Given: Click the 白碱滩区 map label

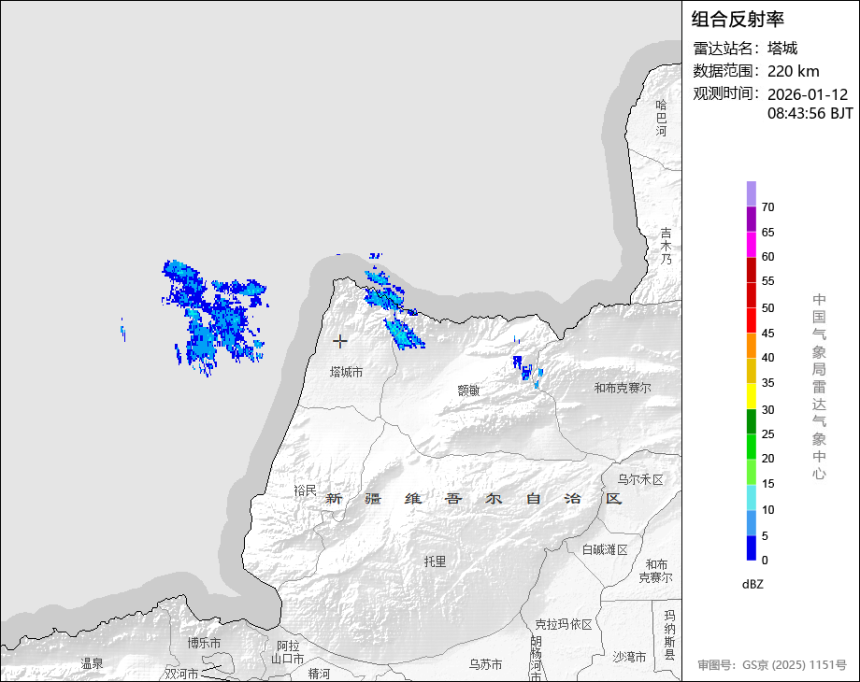Looking at the screenshot, I should 605,549.
